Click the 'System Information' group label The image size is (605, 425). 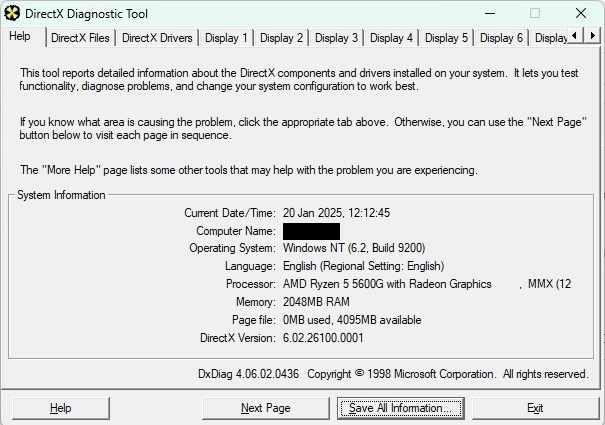61,195
